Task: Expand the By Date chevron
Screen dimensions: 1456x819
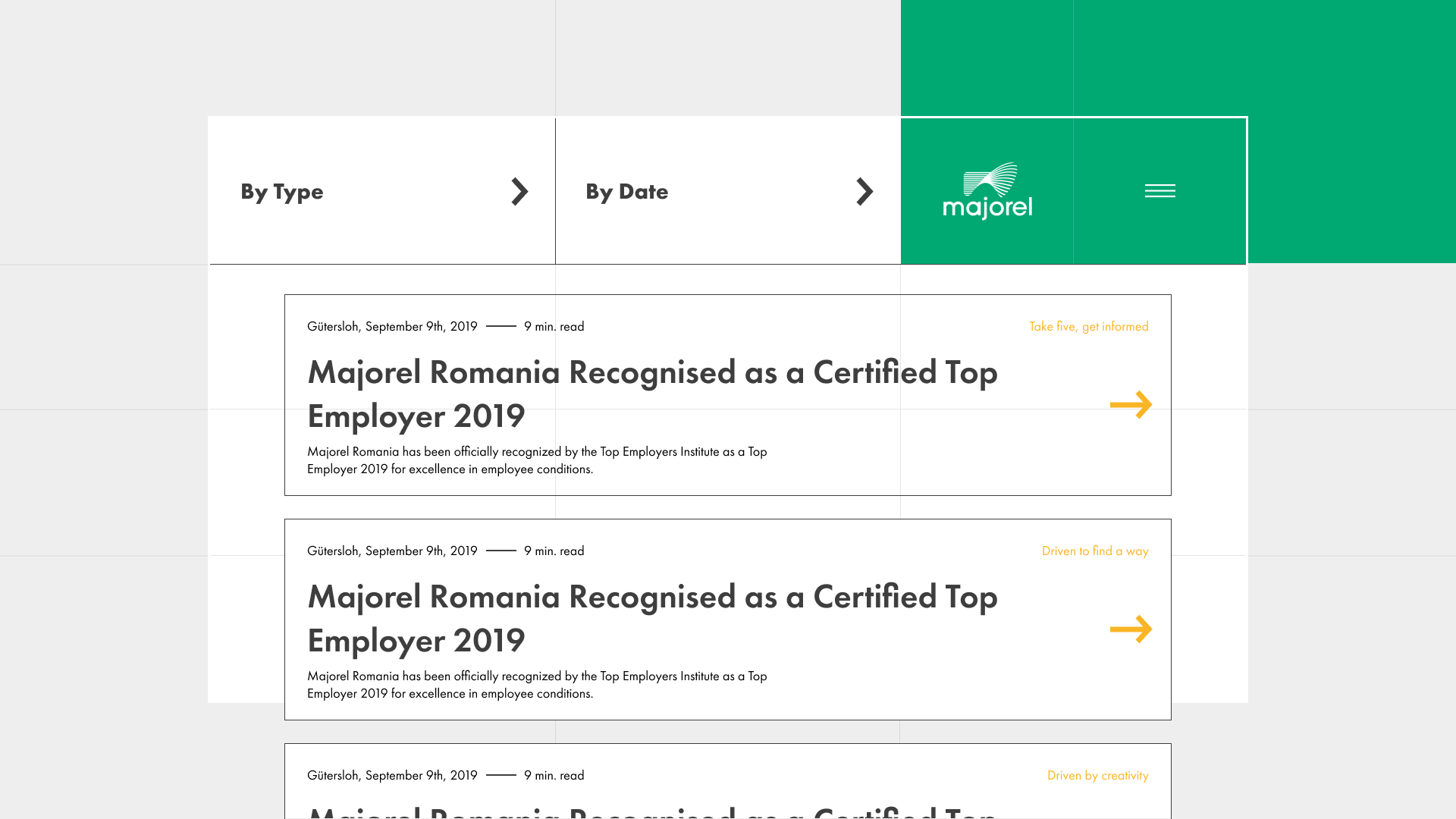Action: point(864,192)
